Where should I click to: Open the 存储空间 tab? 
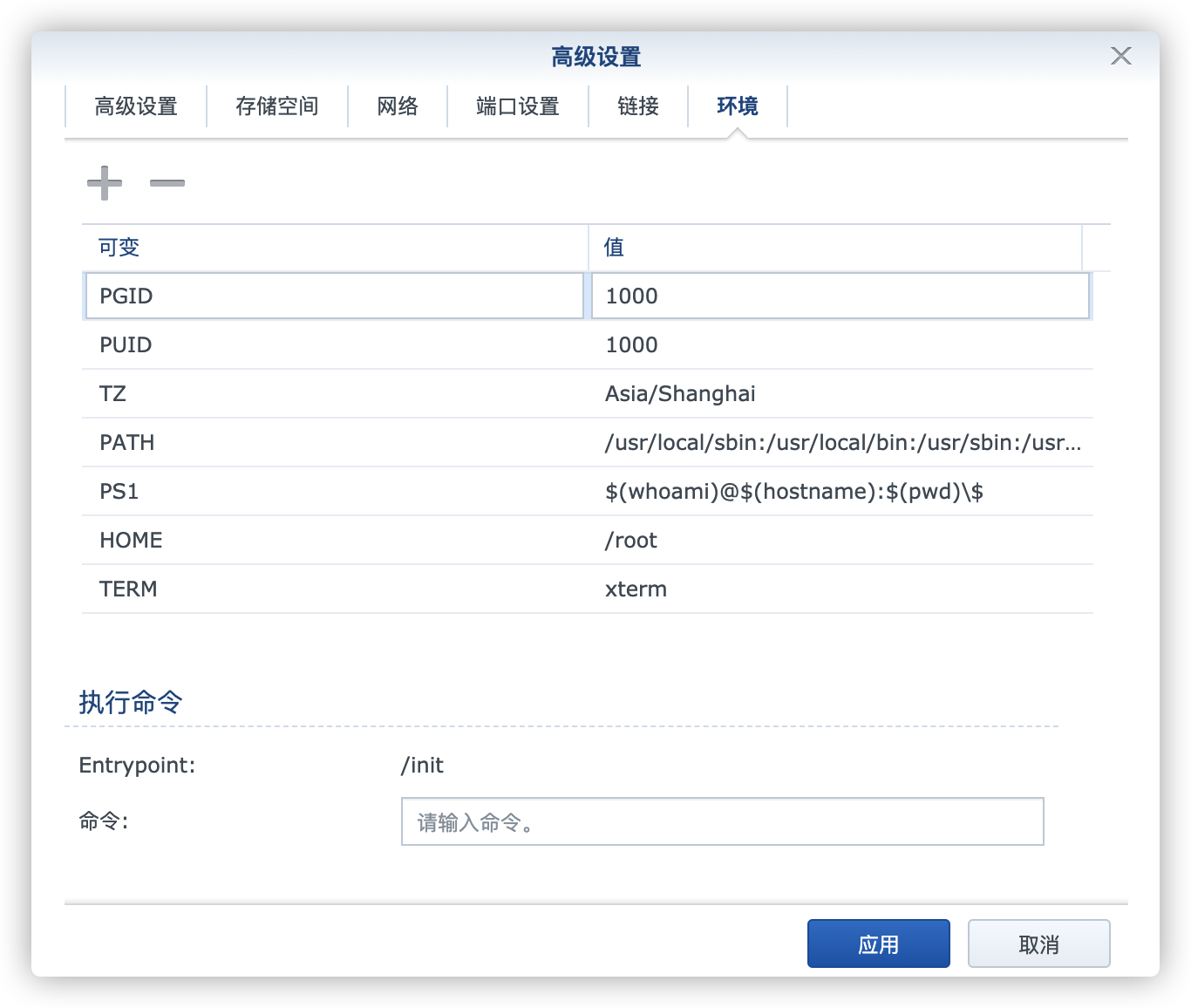[x=277, y=106]
